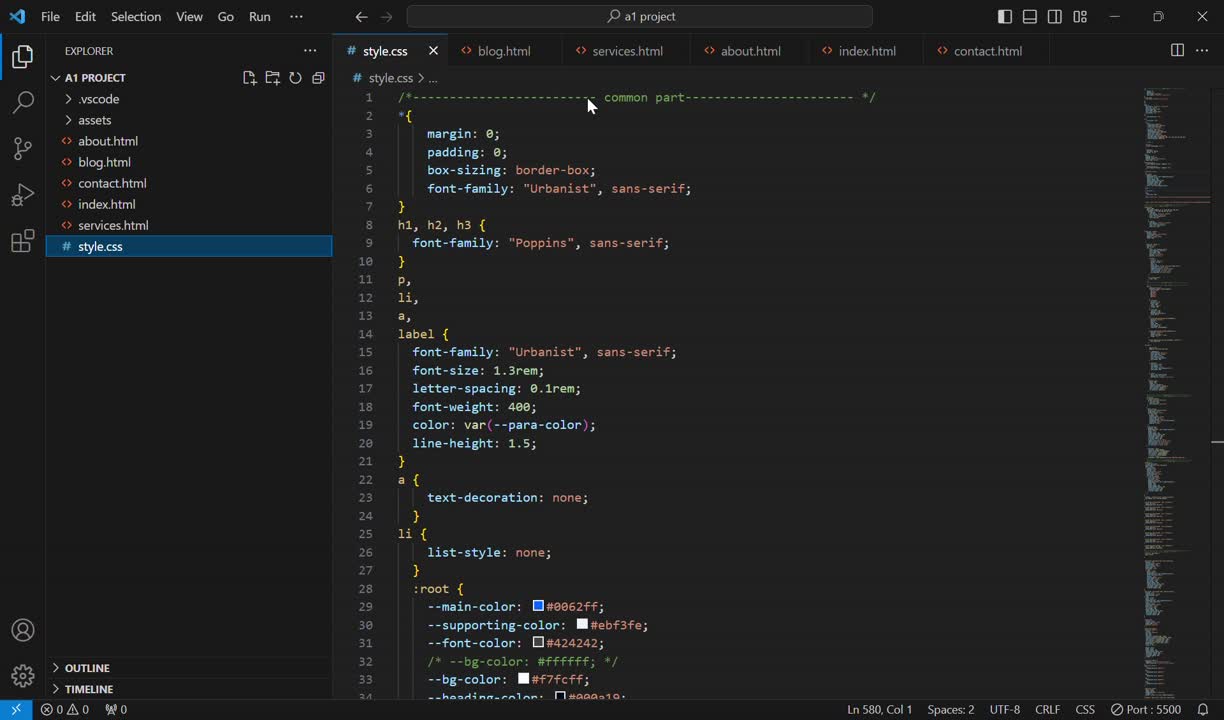Viewport: 1224px width, 720px height.
Task: Expand the assets folder
Action: pos(94,120)
